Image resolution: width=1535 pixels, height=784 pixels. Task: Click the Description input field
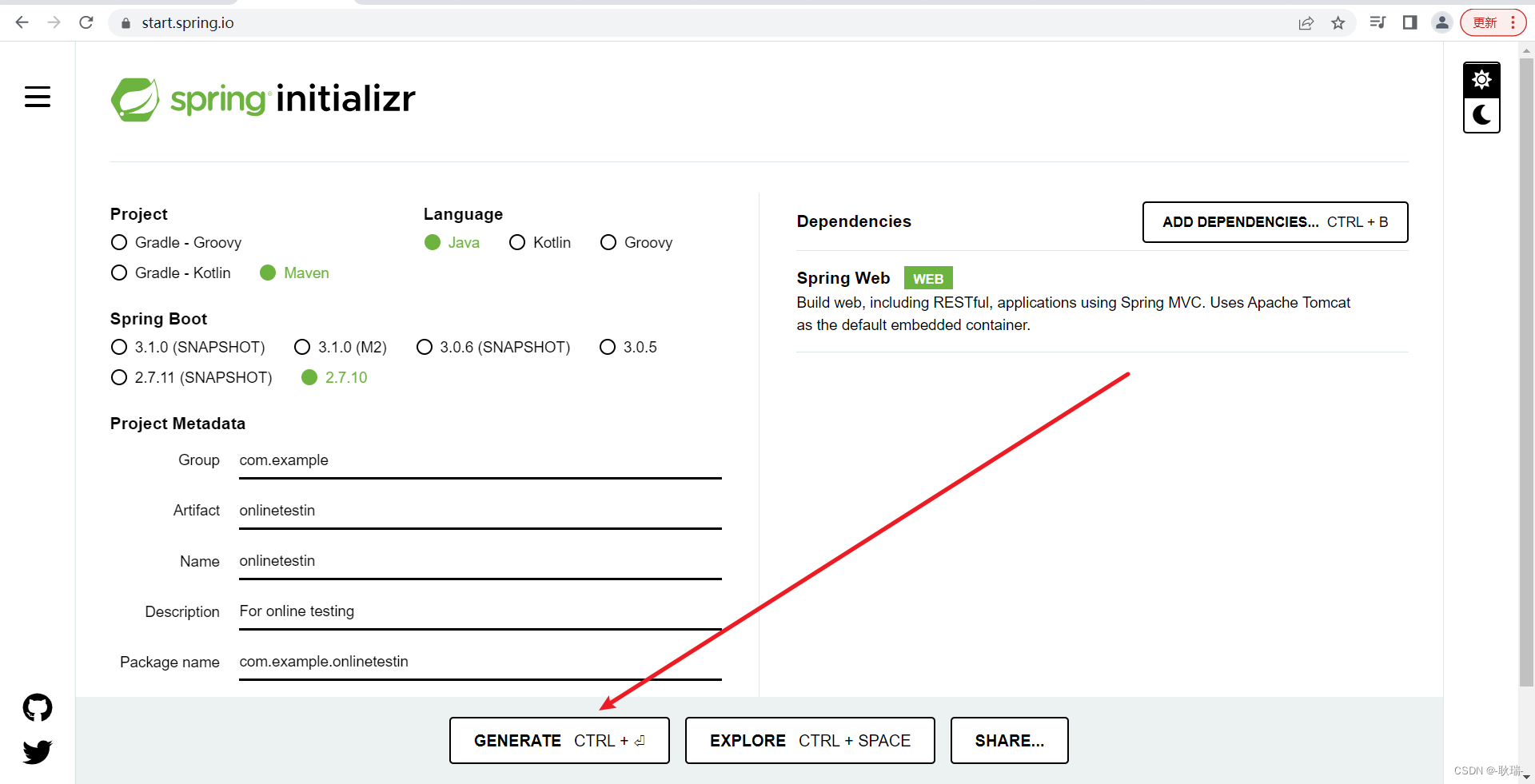point(480,612)
